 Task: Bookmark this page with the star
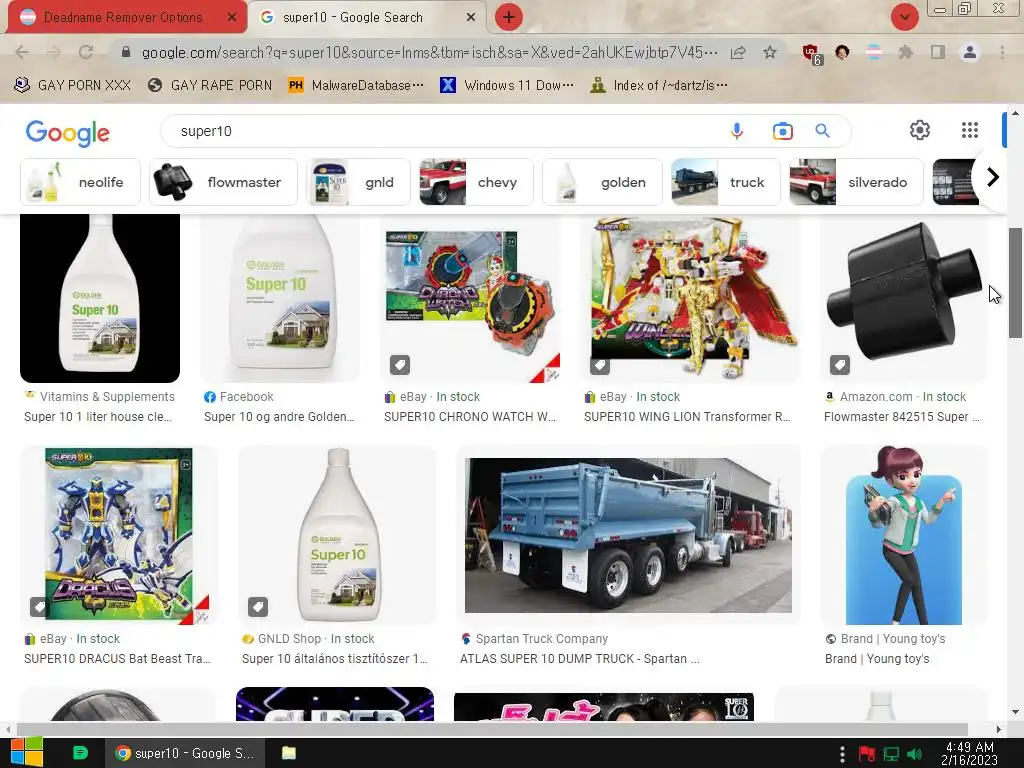770,52
